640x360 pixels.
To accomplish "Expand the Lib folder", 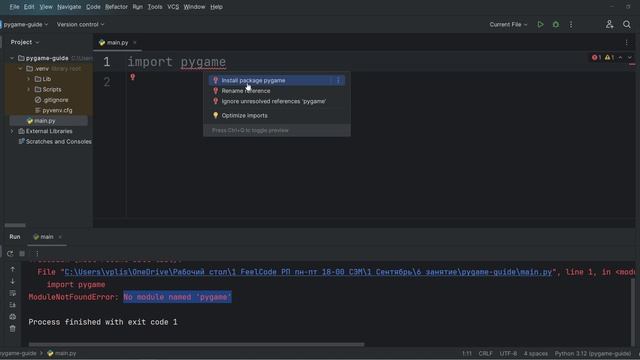I will coord(29,79).
